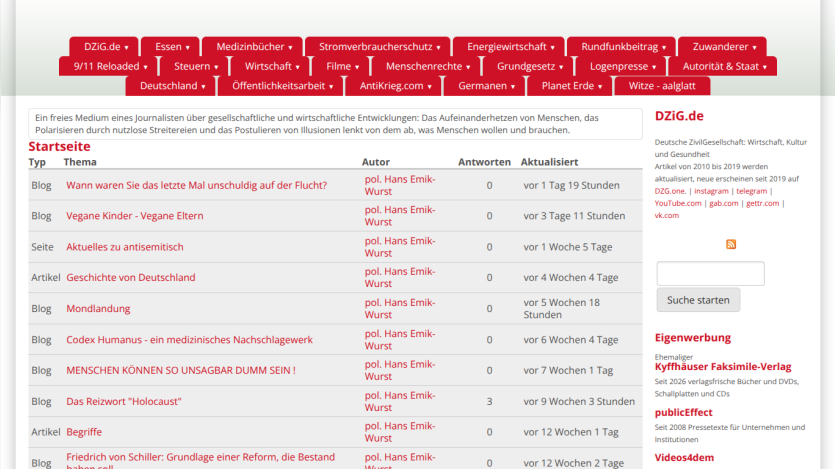Click the Eigenwerbung sidebar heading
The height and width of the screenshot is (469, 835).
(x=692, y=338)
